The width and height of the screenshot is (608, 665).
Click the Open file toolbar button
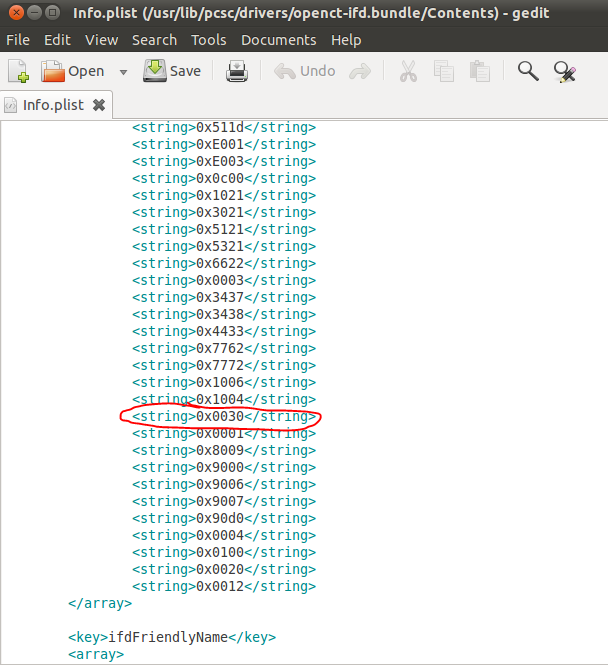click(73, 71)
